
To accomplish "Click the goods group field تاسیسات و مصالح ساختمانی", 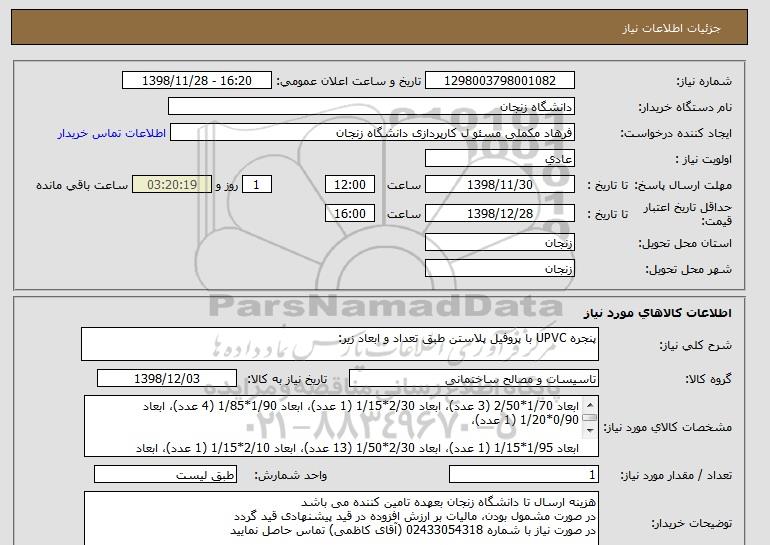I will click(x=473, y=379).
